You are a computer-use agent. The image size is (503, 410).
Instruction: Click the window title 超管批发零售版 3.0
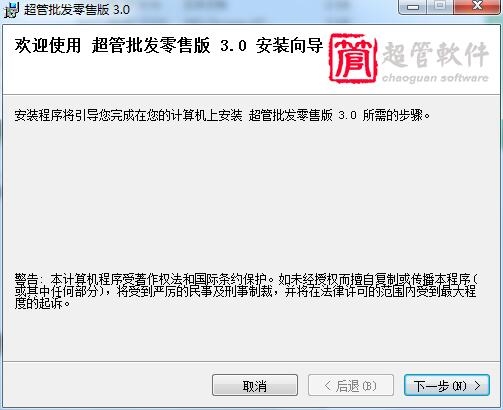(x=77, y=9)
